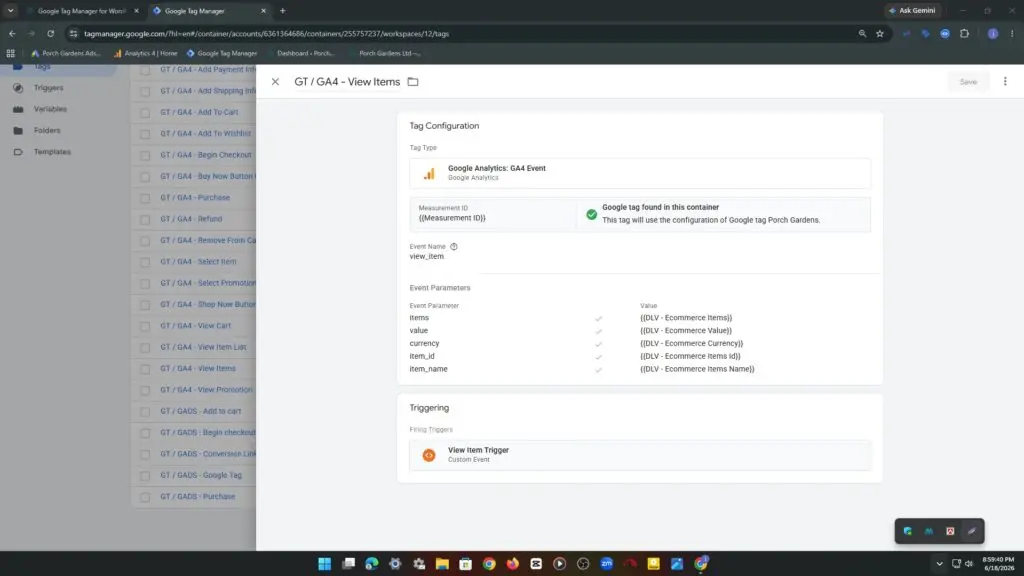Click the Variables briefcase sidebar icon
1024x576 pixels.
[x=18, y=109]
